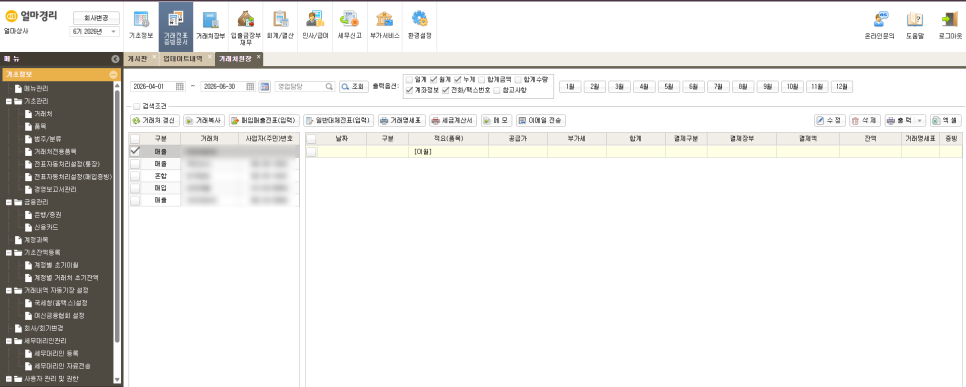Click the blue period-selection calendar icon

(265, 86)
